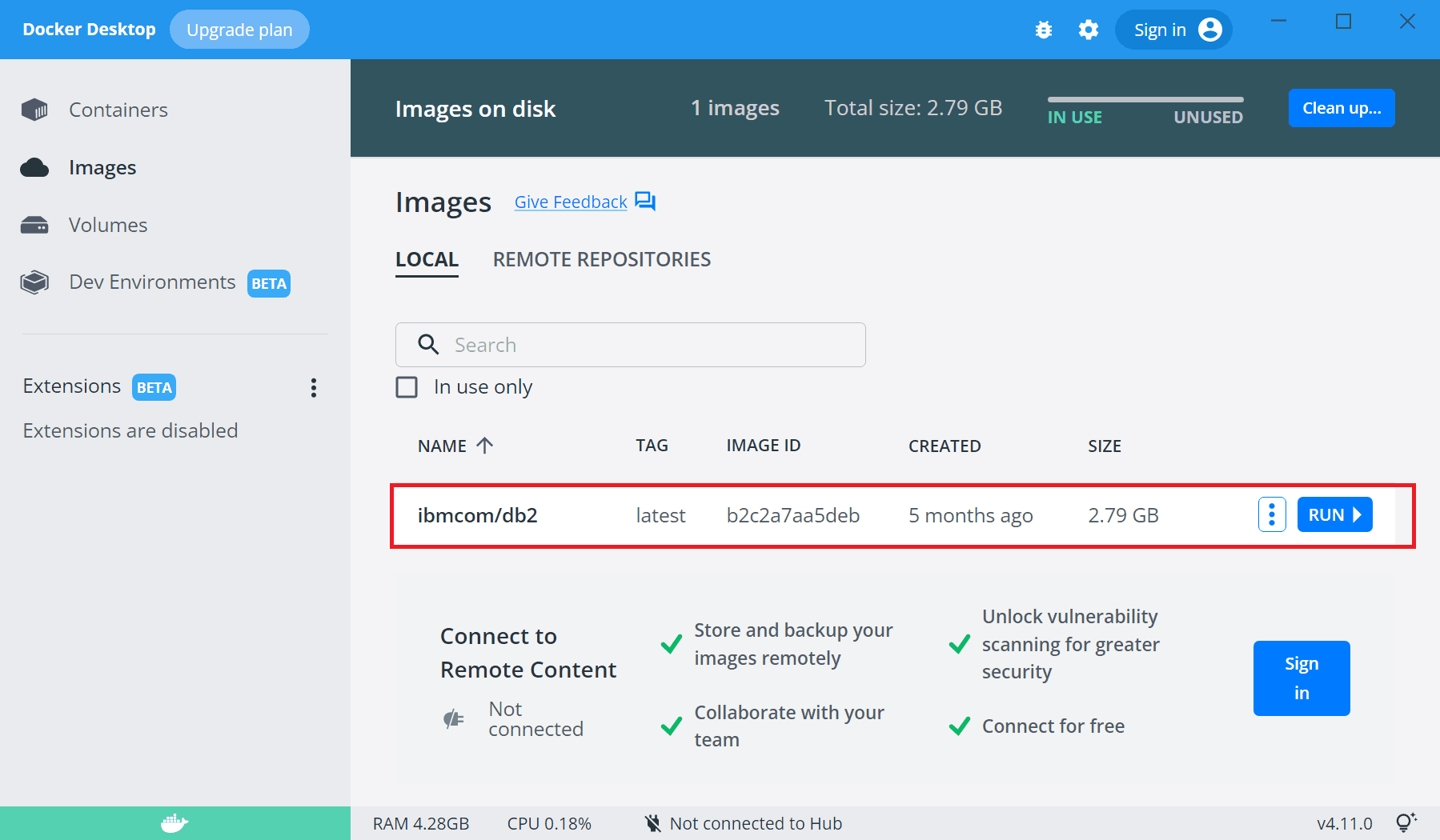1440x840 pixels.
Task: Open the Settings gear icon
Action: point(1088,30)
